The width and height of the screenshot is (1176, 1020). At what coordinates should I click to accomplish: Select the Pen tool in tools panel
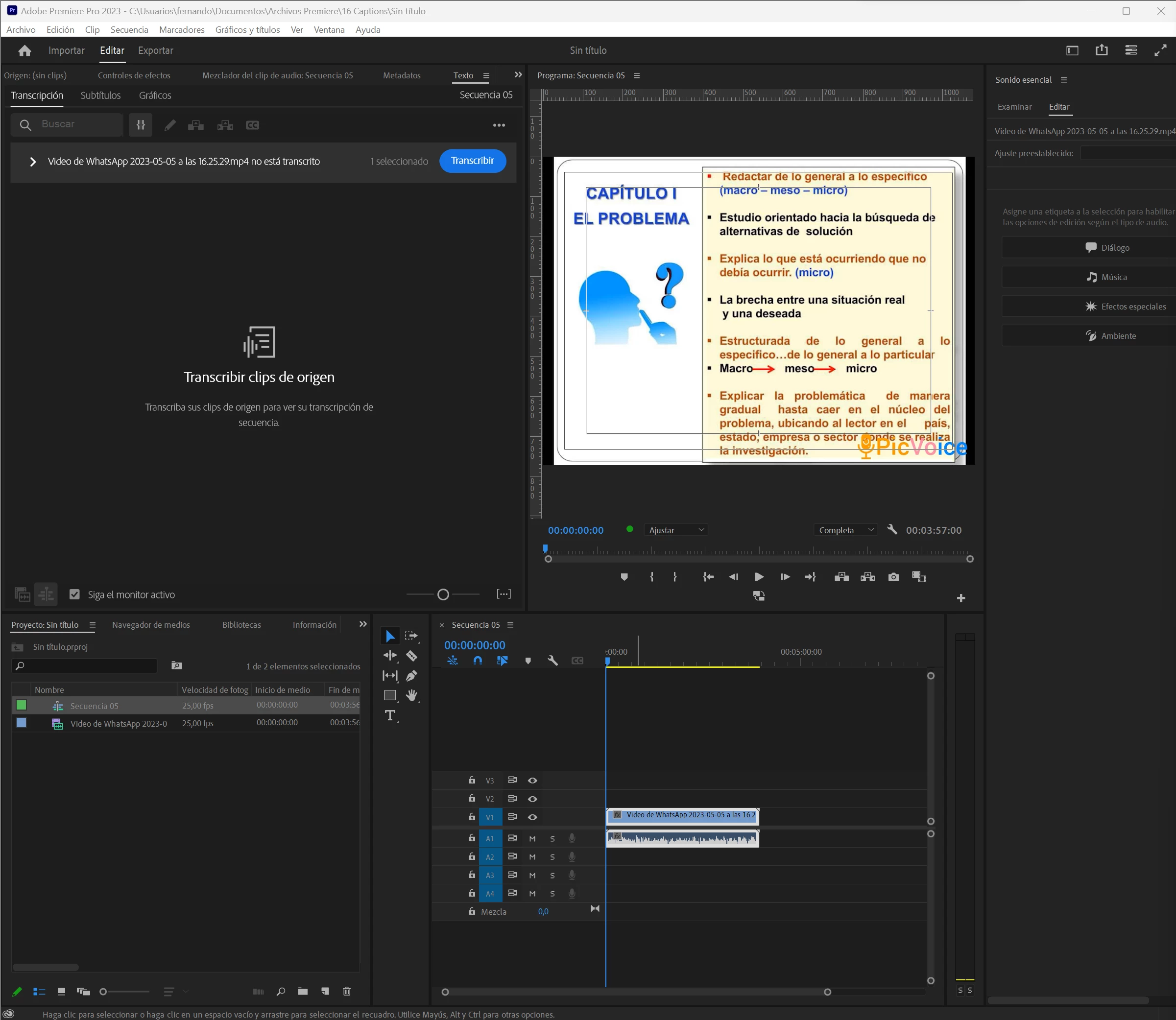[x=411, y=676]
